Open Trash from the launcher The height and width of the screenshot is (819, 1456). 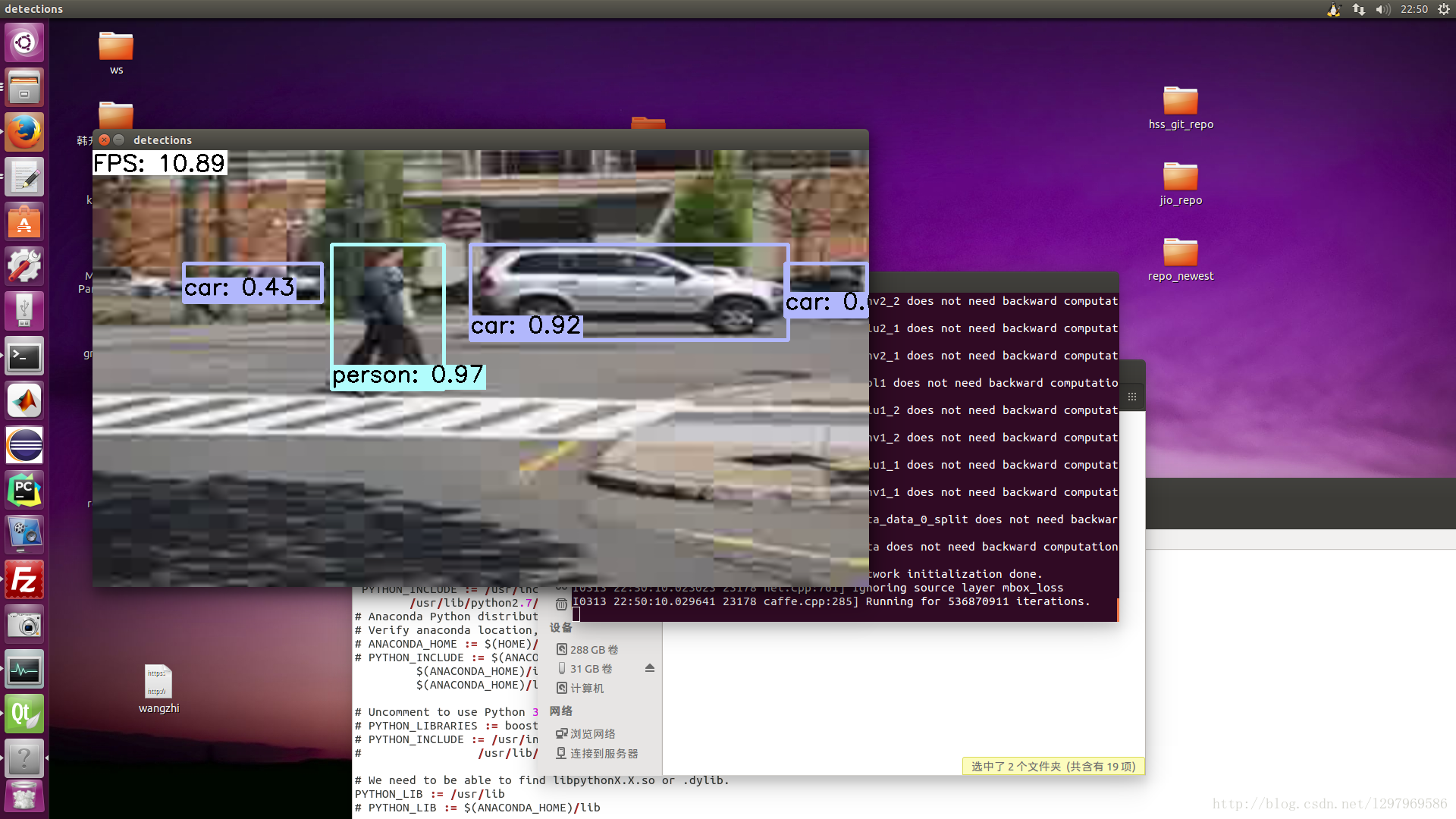pos(24,798)
